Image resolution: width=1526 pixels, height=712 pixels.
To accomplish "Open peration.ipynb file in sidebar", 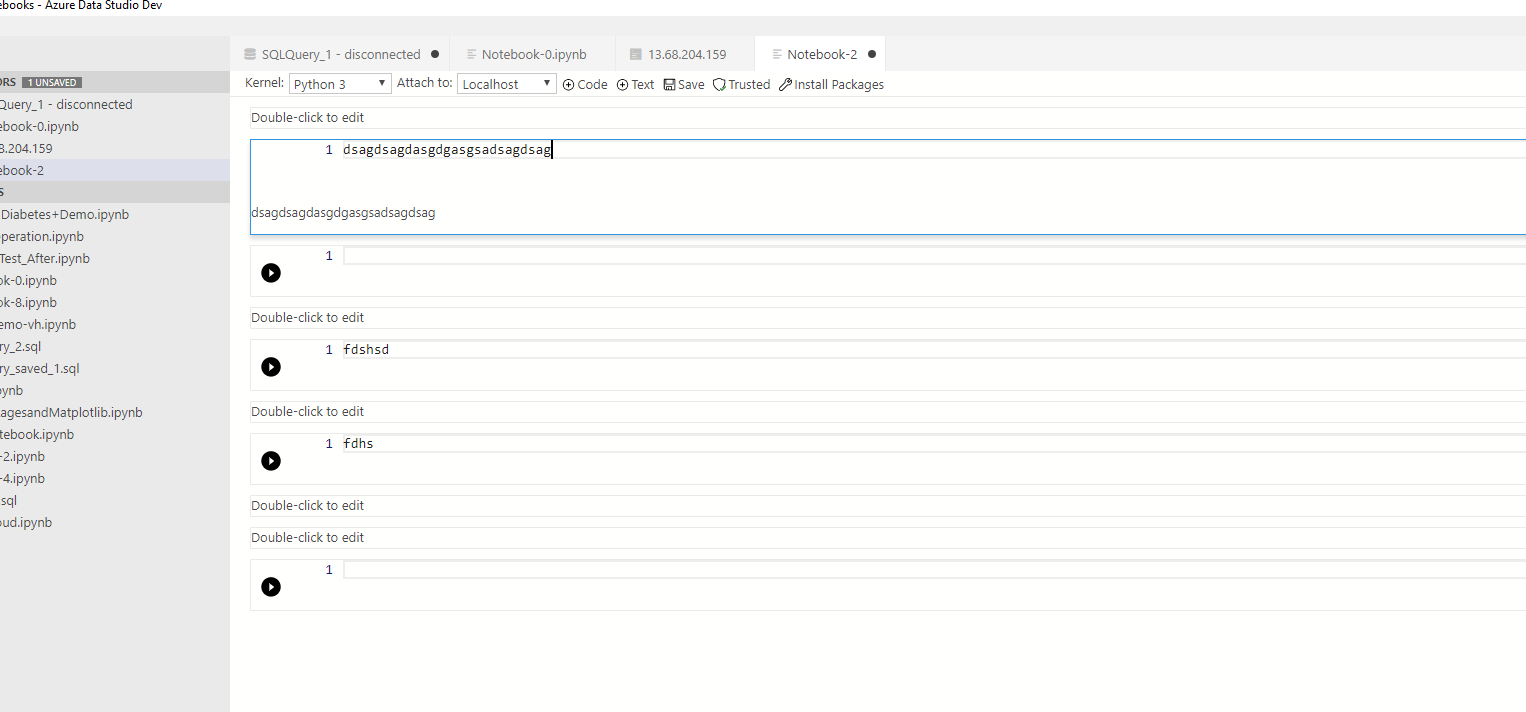I will 115,236.
